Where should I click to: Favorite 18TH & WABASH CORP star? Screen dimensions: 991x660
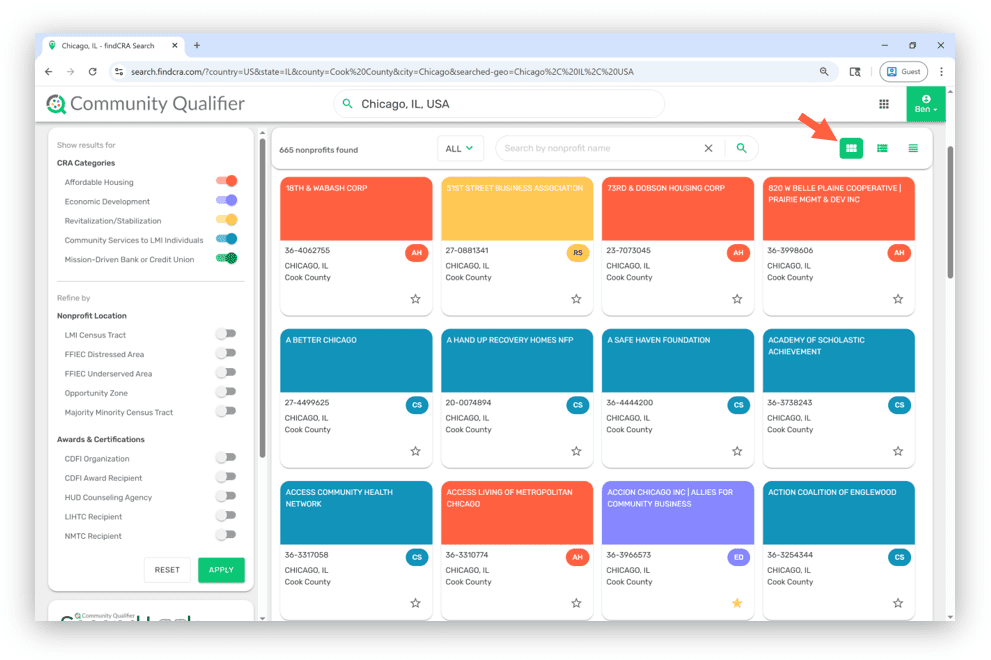coord(415,299)
